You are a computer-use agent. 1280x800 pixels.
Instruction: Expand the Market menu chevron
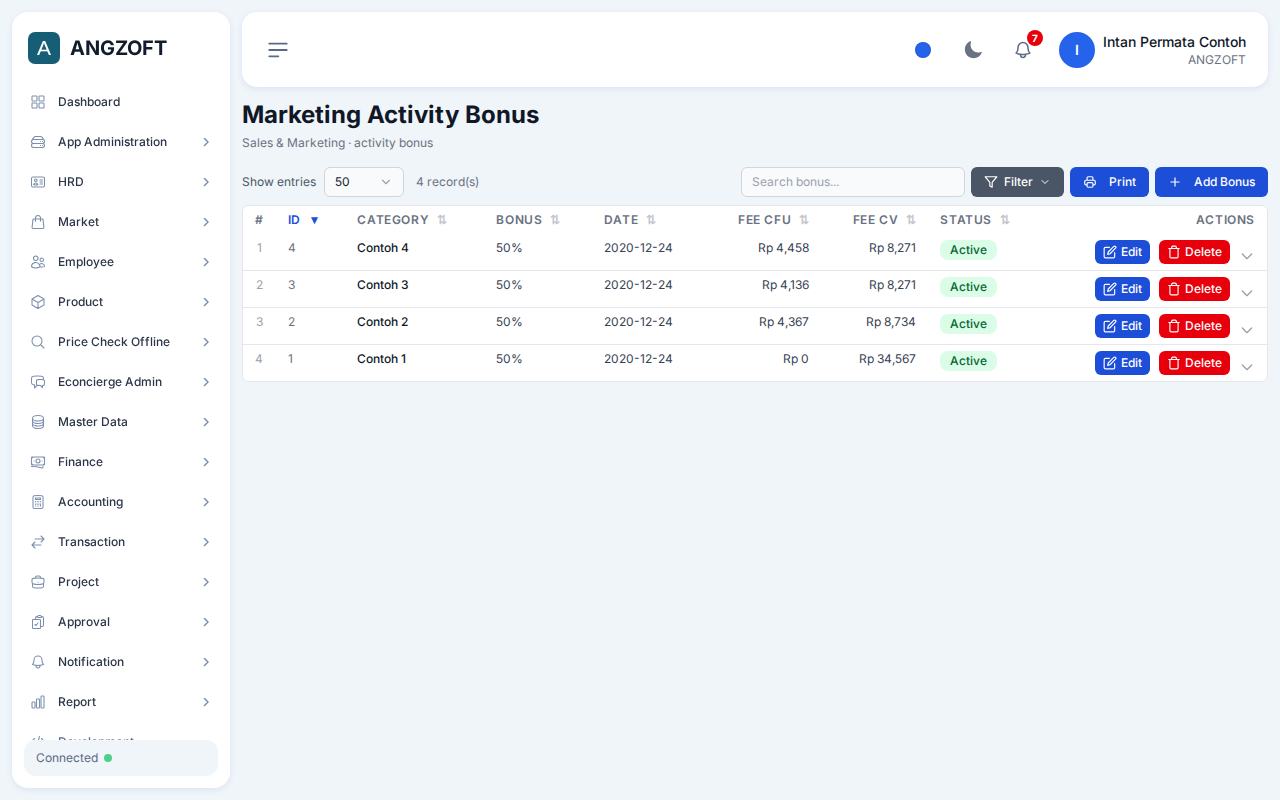206,222
